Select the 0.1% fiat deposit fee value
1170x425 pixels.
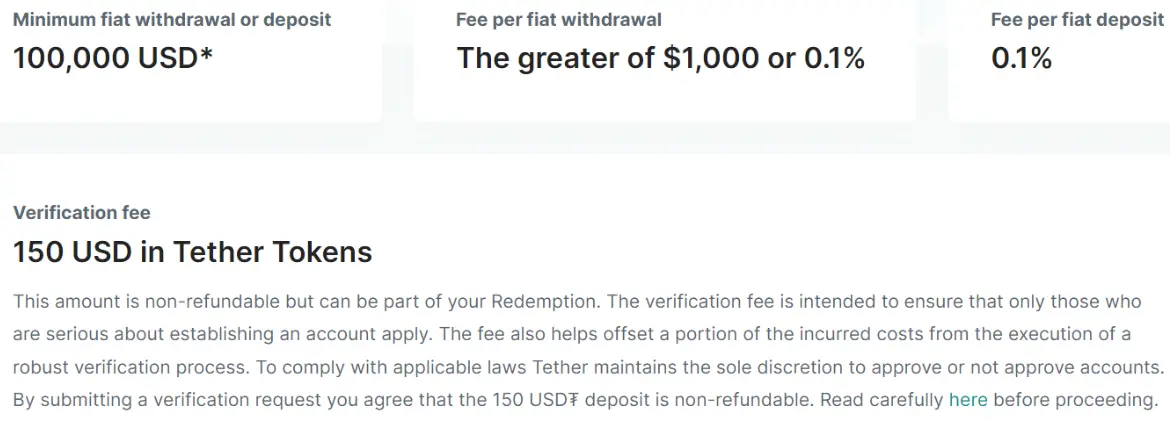pos(1021,58)
